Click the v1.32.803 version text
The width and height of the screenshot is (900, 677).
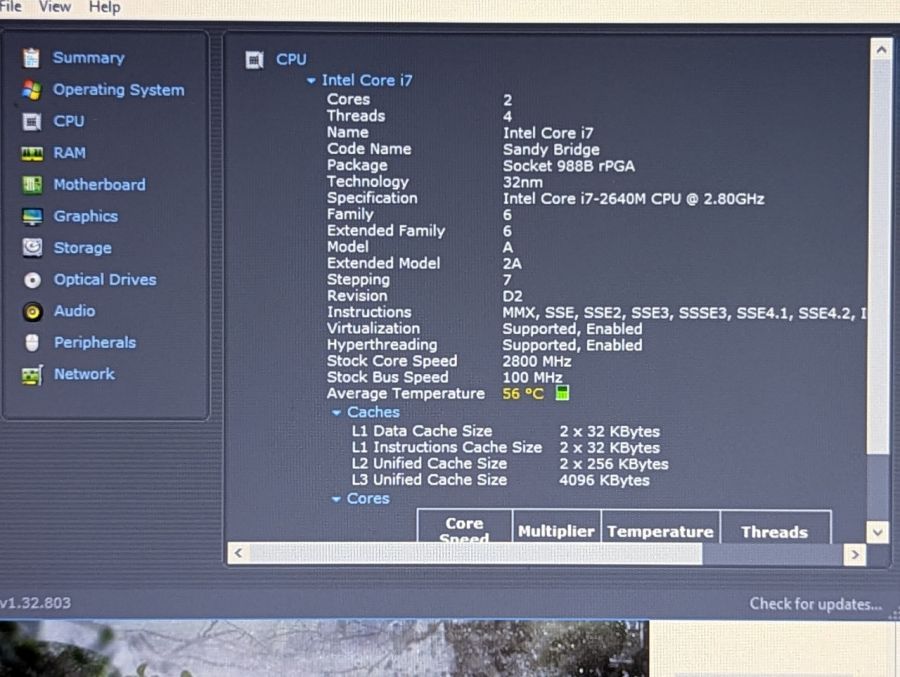[36, 603]
